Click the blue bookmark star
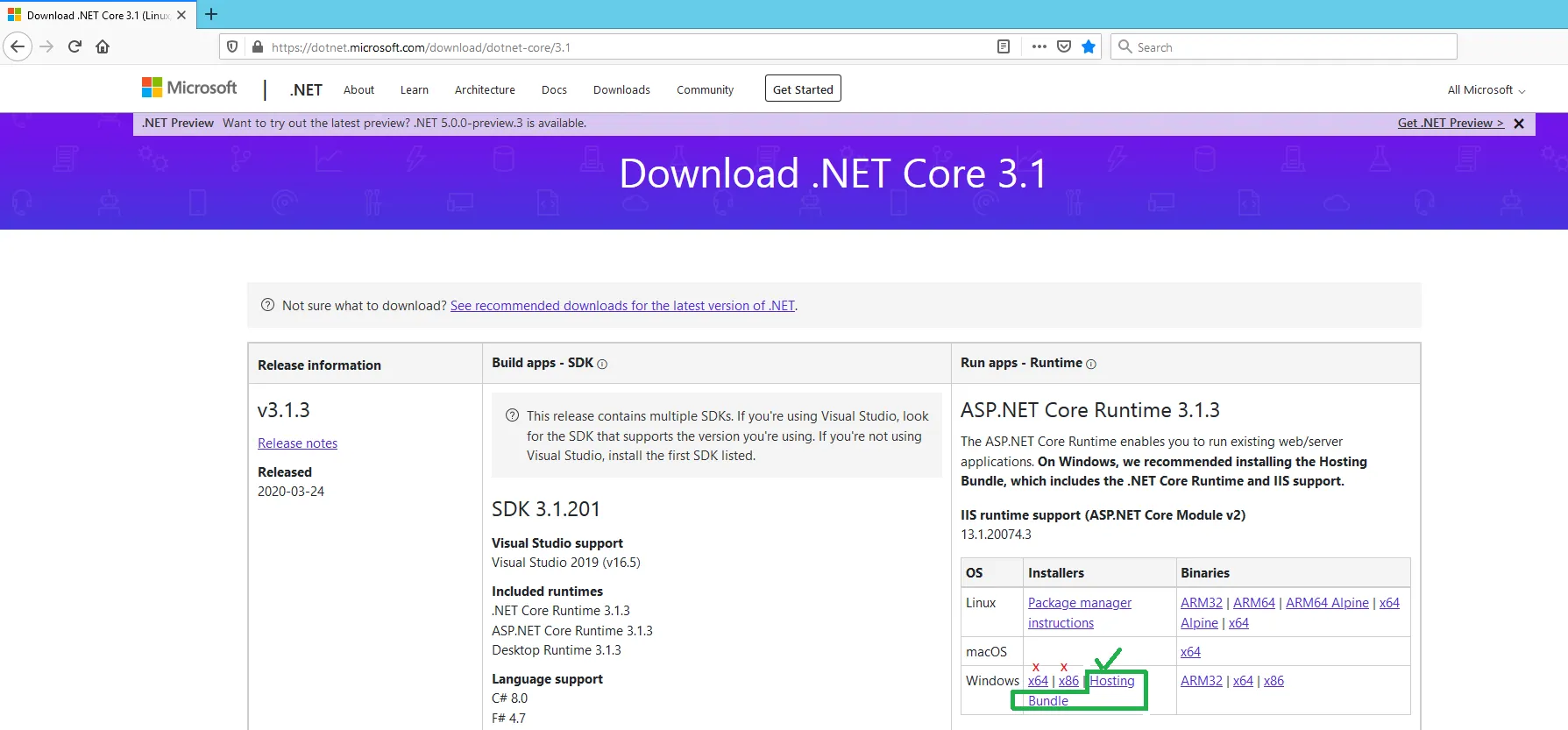 (1089, 46)
